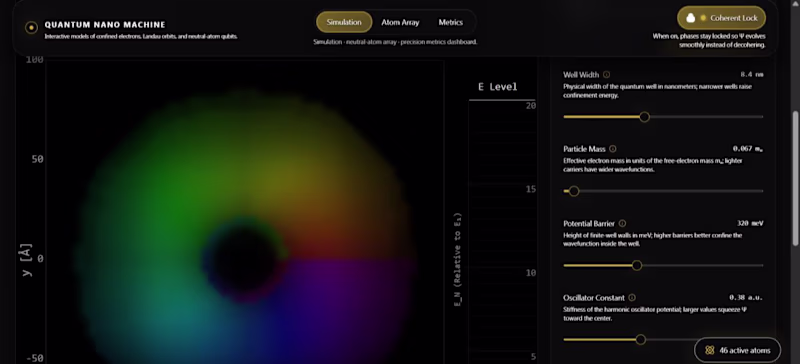Click the lock icon in Coherent Lock

691,18
